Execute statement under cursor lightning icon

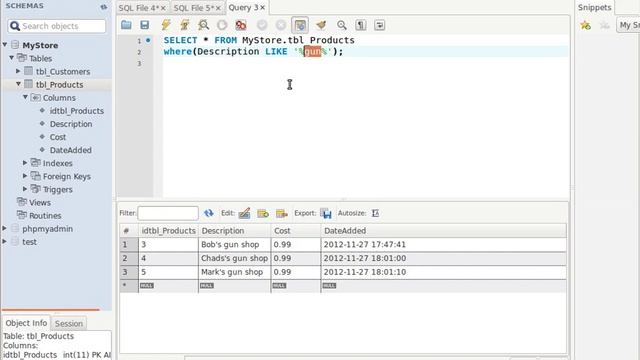tap(184, 25)
